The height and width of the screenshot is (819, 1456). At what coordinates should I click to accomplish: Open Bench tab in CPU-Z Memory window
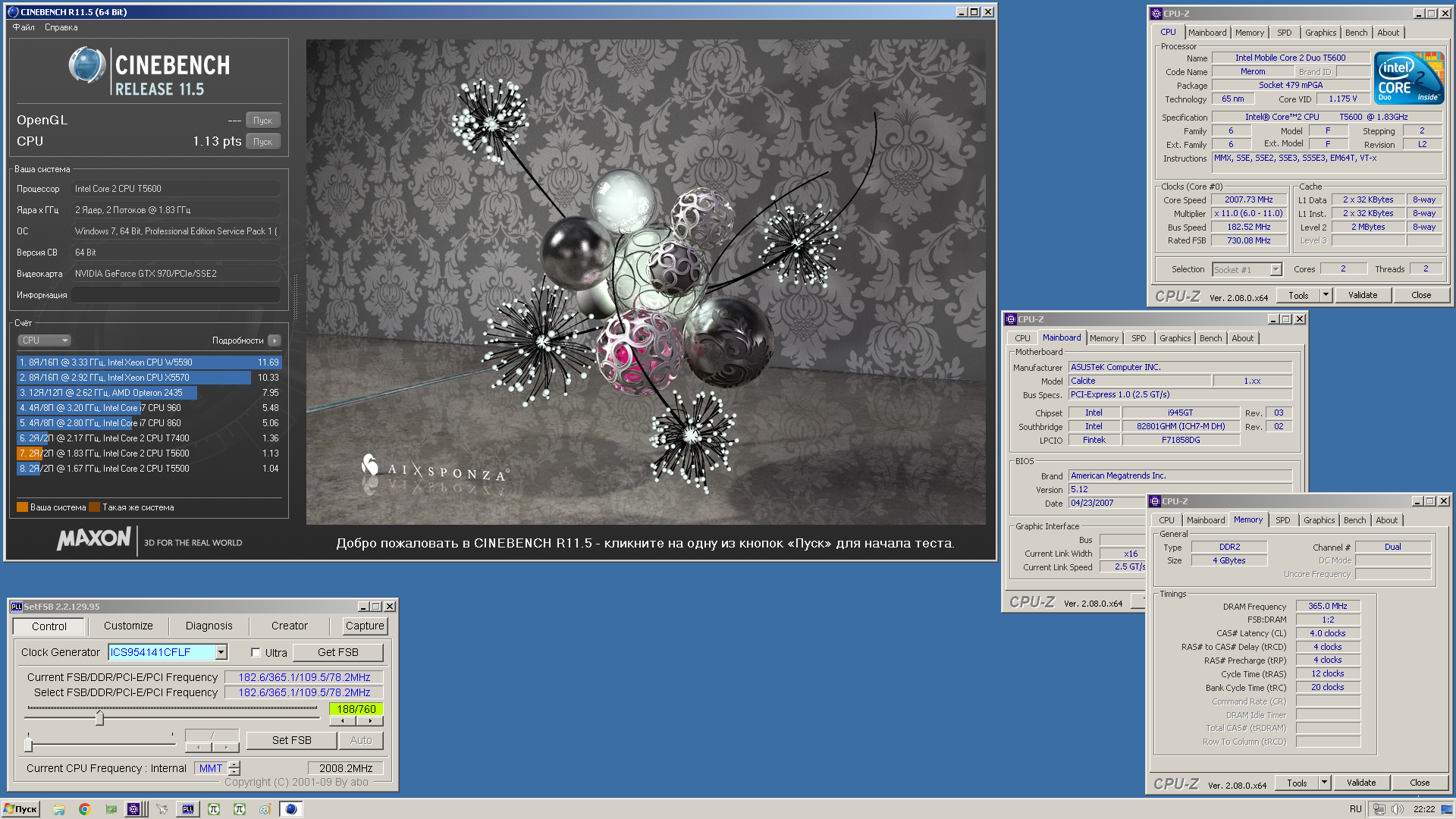(1354, 520)
